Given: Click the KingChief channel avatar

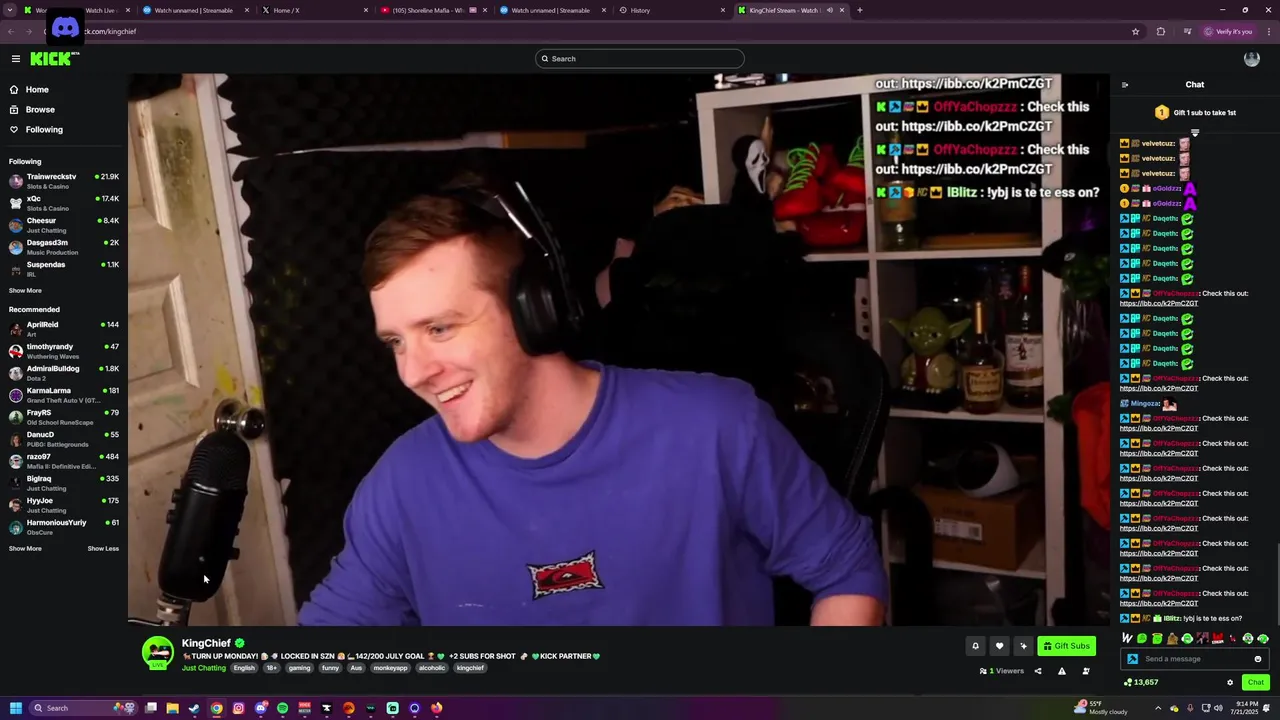Looking at the screenshot, I should (x=157, y=652).
